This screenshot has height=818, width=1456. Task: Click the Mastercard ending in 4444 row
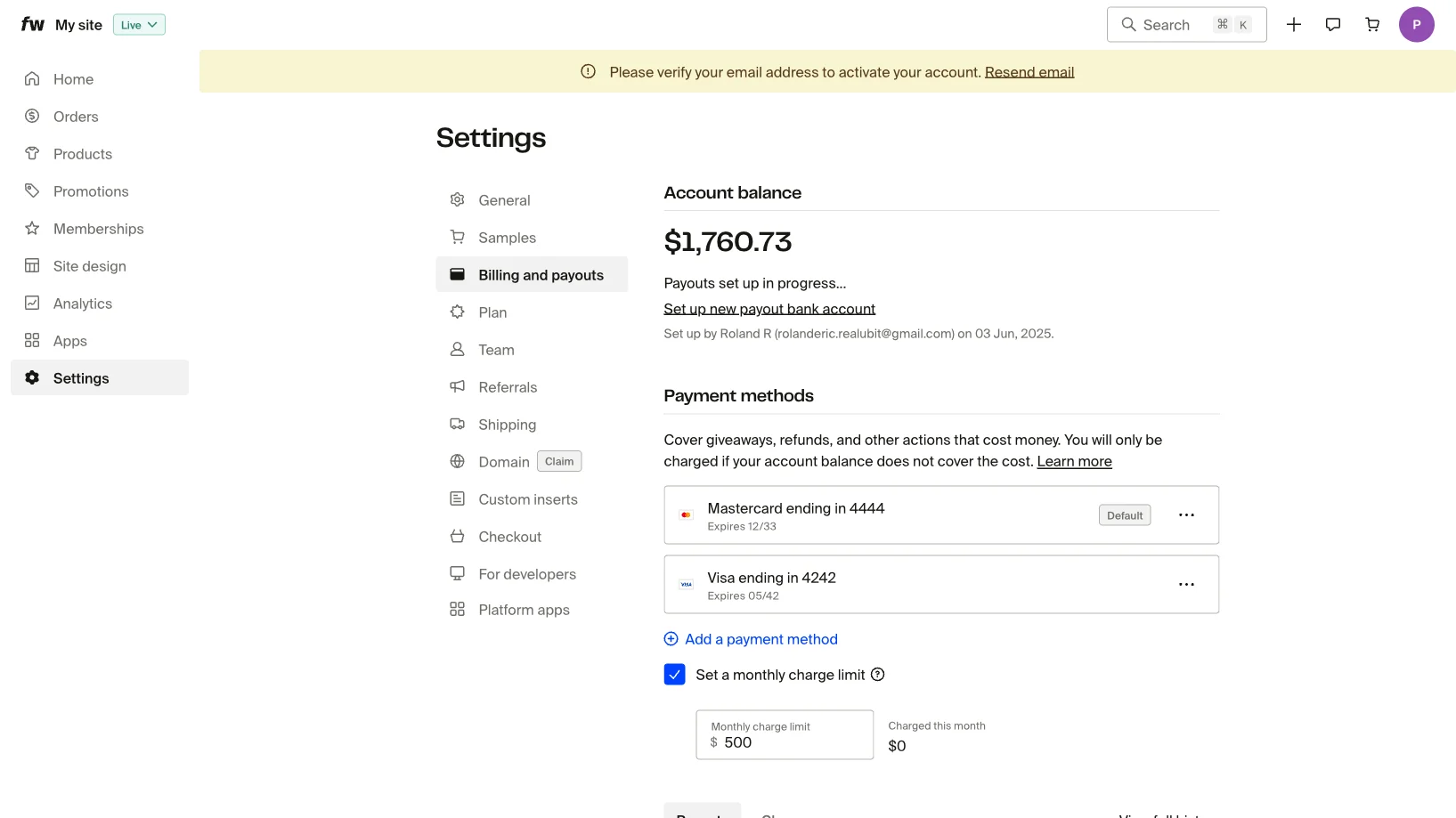click(x=941, y=515)
